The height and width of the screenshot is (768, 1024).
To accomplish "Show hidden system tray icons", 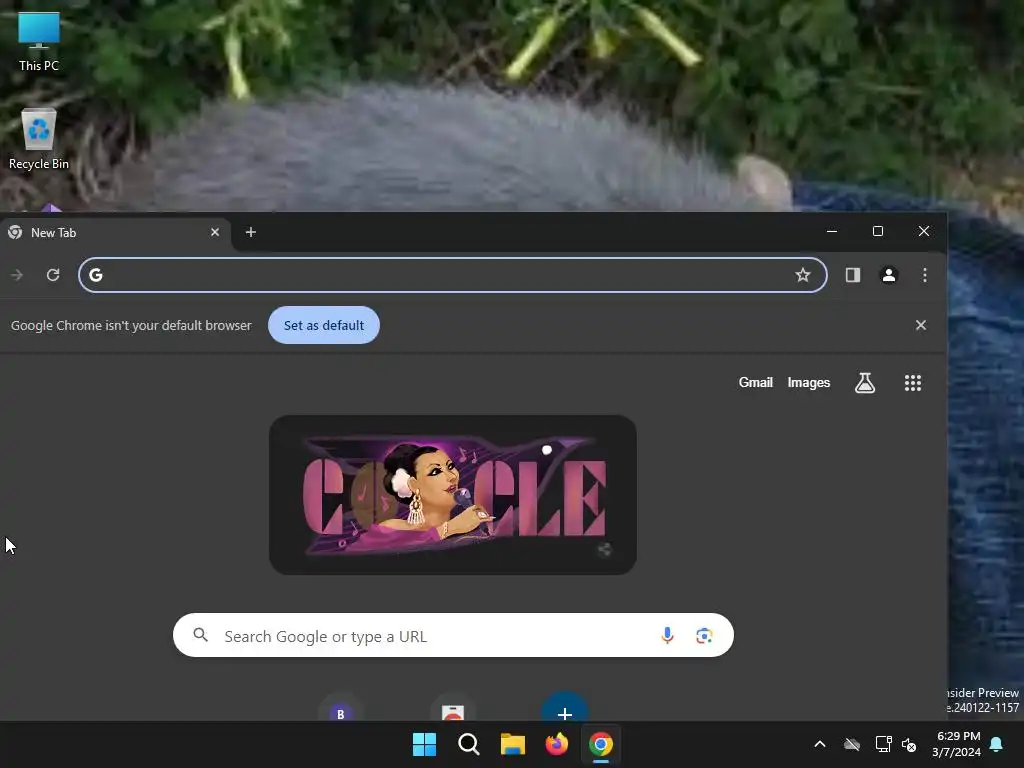I will click(x=820, y=744).
